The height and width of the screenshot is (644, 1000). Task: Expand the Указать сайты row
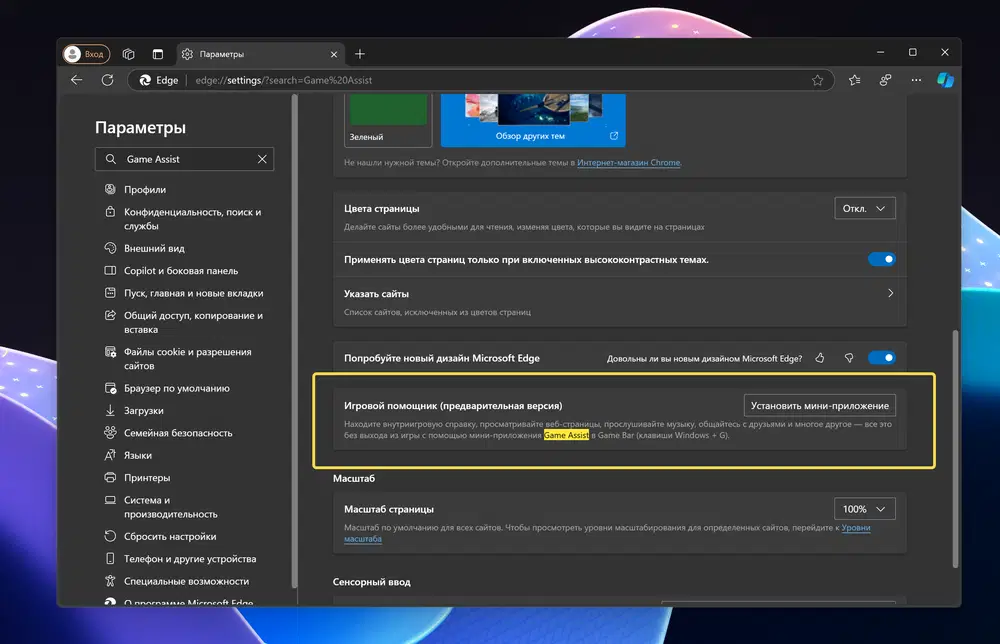pos(619,302)
